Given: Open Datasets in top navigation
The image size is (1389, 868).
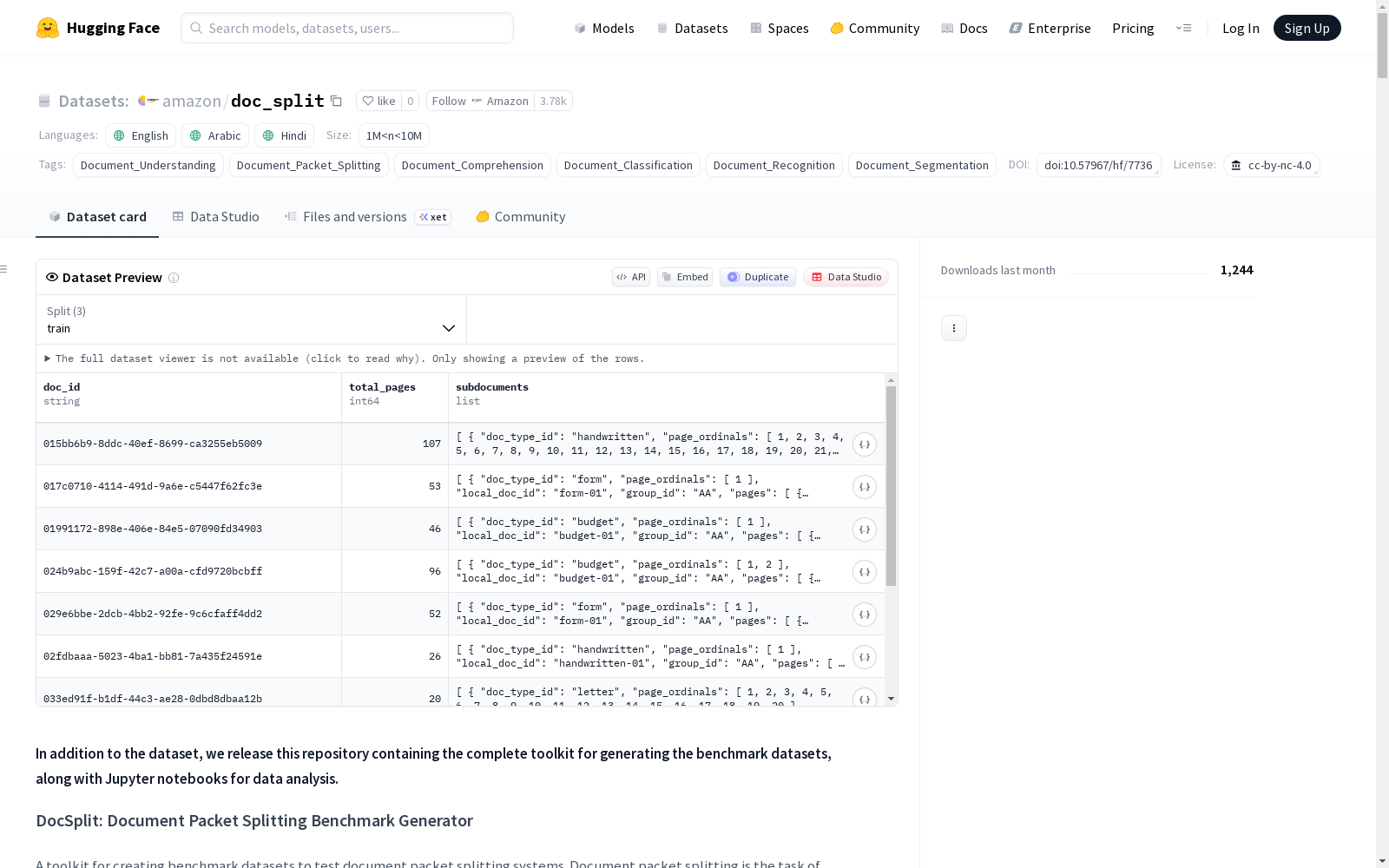Looking at the screenshot, I should coord(692,28).
